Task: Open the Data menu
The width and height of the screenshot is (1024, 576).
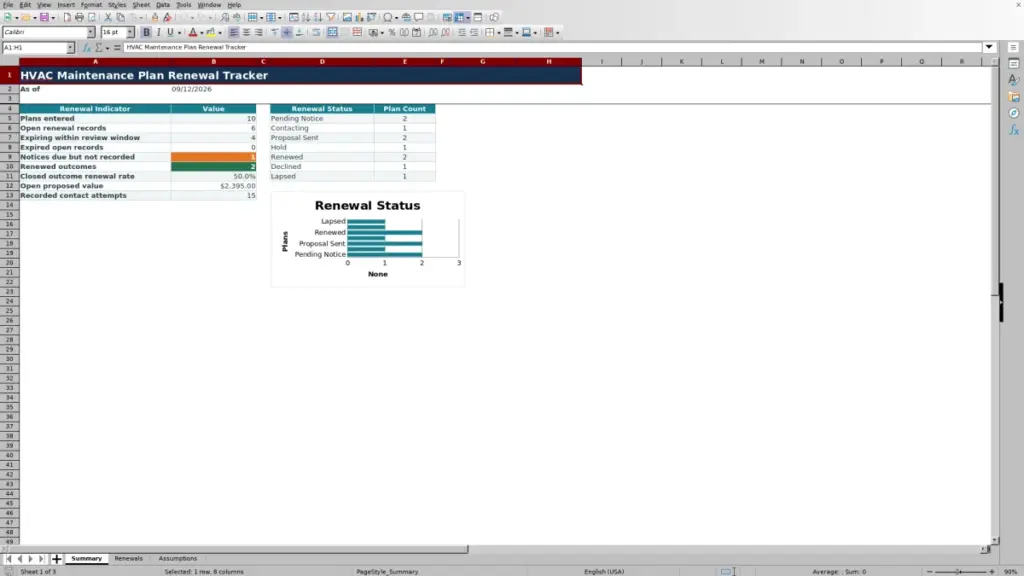Action: (x=163, y=5)
